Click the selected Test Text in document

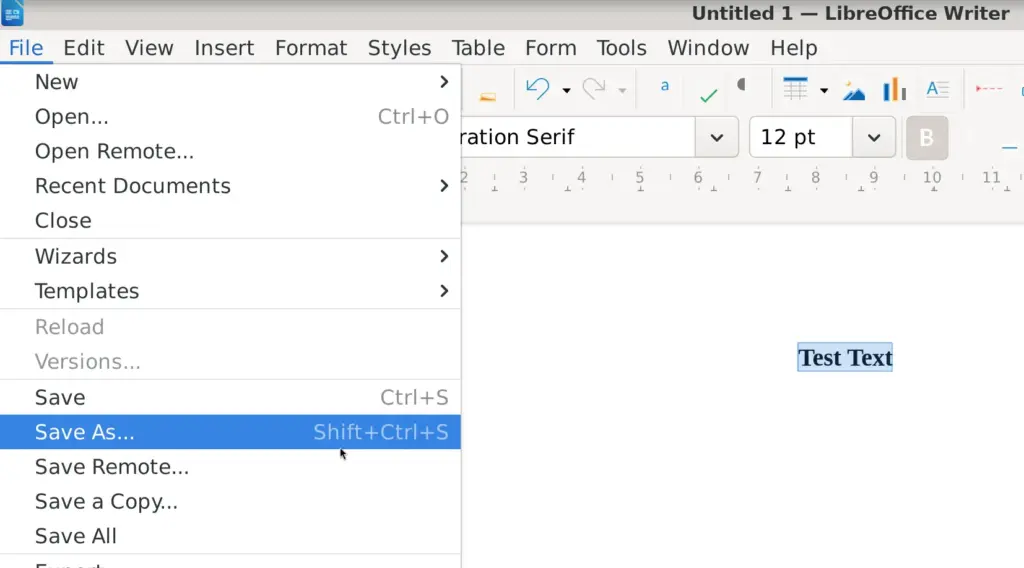845,358
